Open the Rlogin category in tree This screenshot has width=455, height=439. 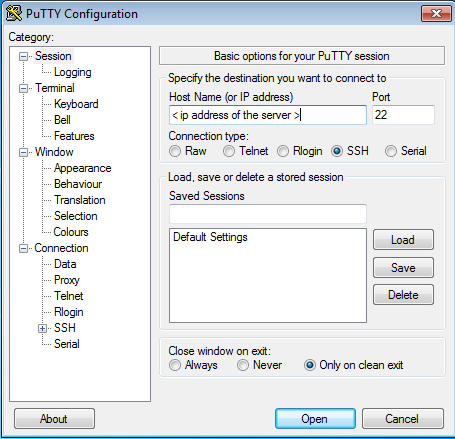tap(69, 312)
